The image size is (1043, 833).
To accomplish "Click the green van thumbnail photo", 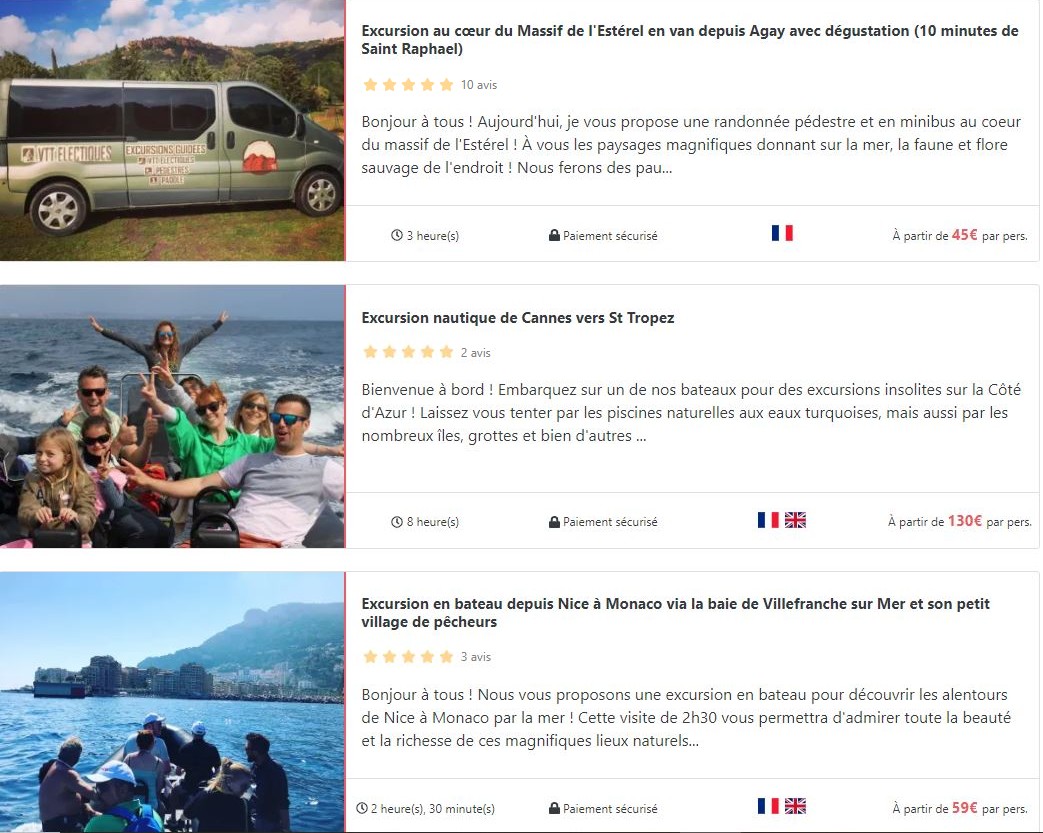I will (172, 130).
